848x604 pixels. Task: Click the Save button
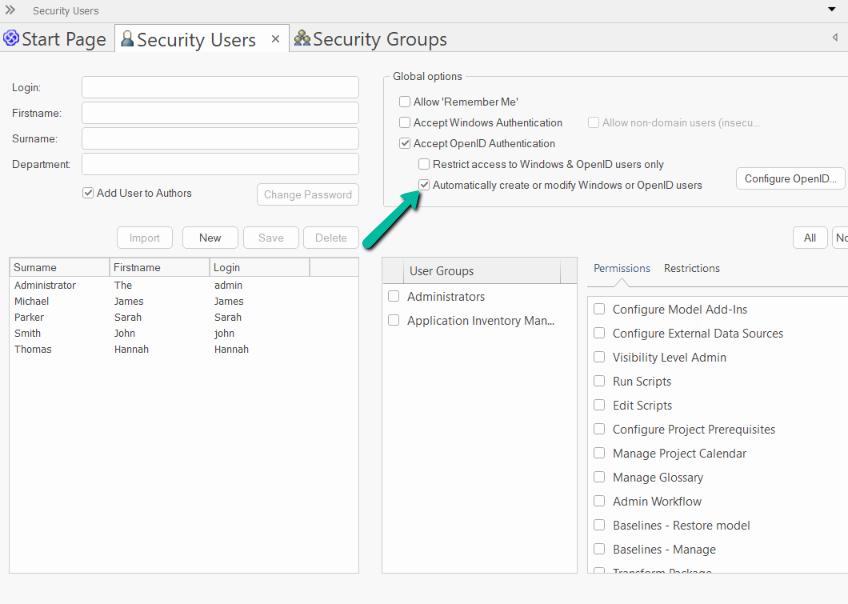click(x=271, y=238)
